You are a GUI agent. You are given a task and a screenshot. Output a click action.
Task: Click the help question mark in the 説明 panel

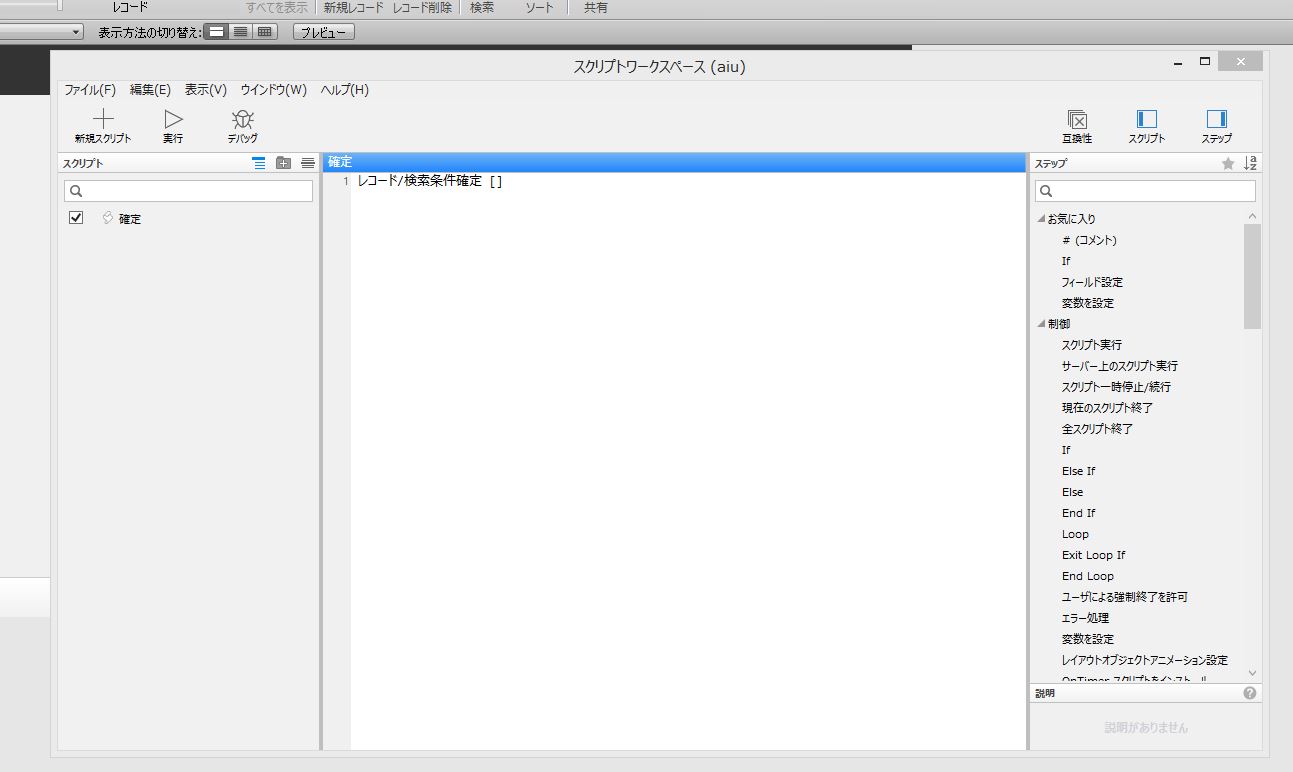[1250, 693]
